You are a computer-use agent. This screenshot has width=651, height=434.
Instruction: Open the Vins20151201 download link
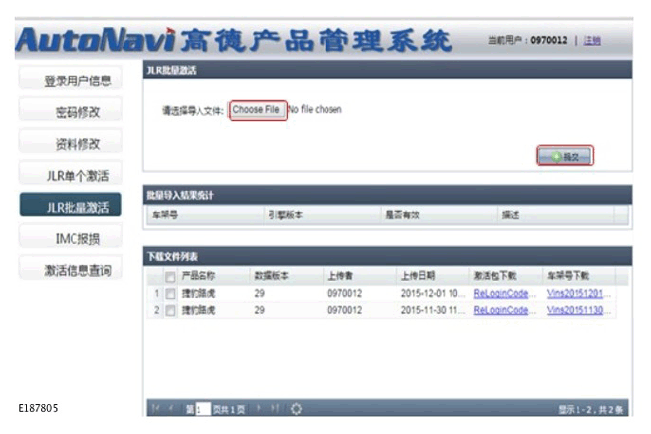pyautogui.click(x=575, y=294)
